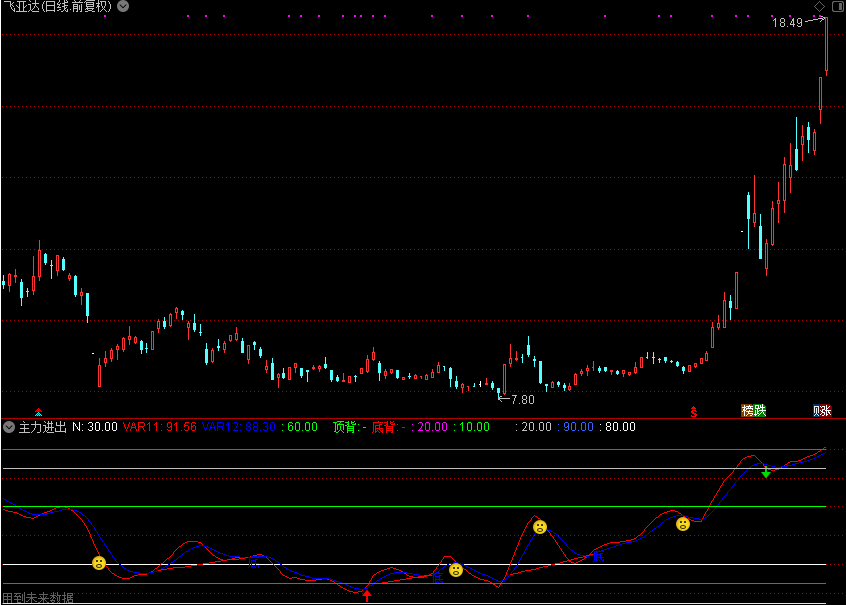Click the square panel icon at top-right corner
Screen dimensions: 846x605
coord(836,7)
